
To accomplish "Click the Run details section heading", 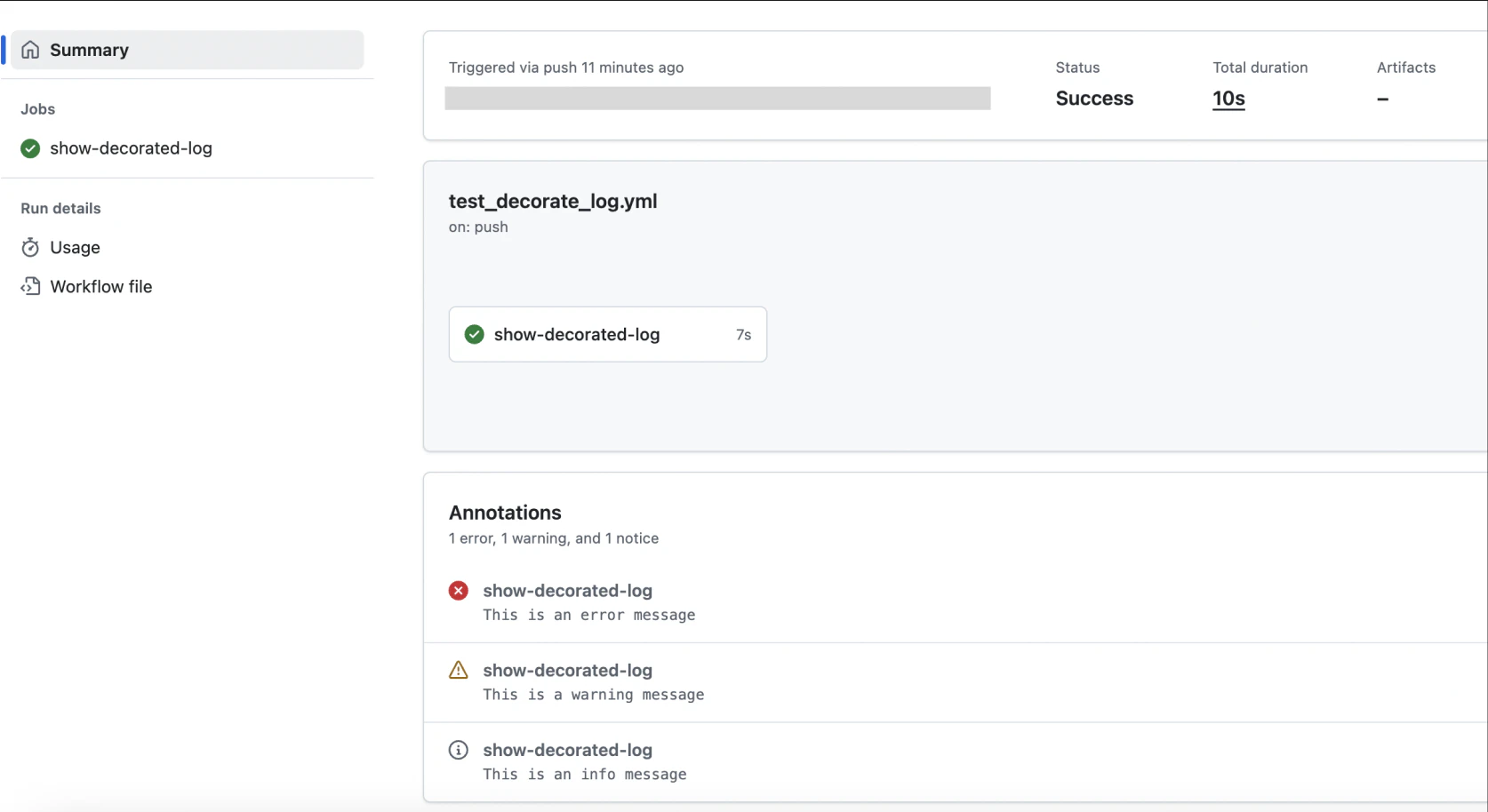I will point(60,209).
